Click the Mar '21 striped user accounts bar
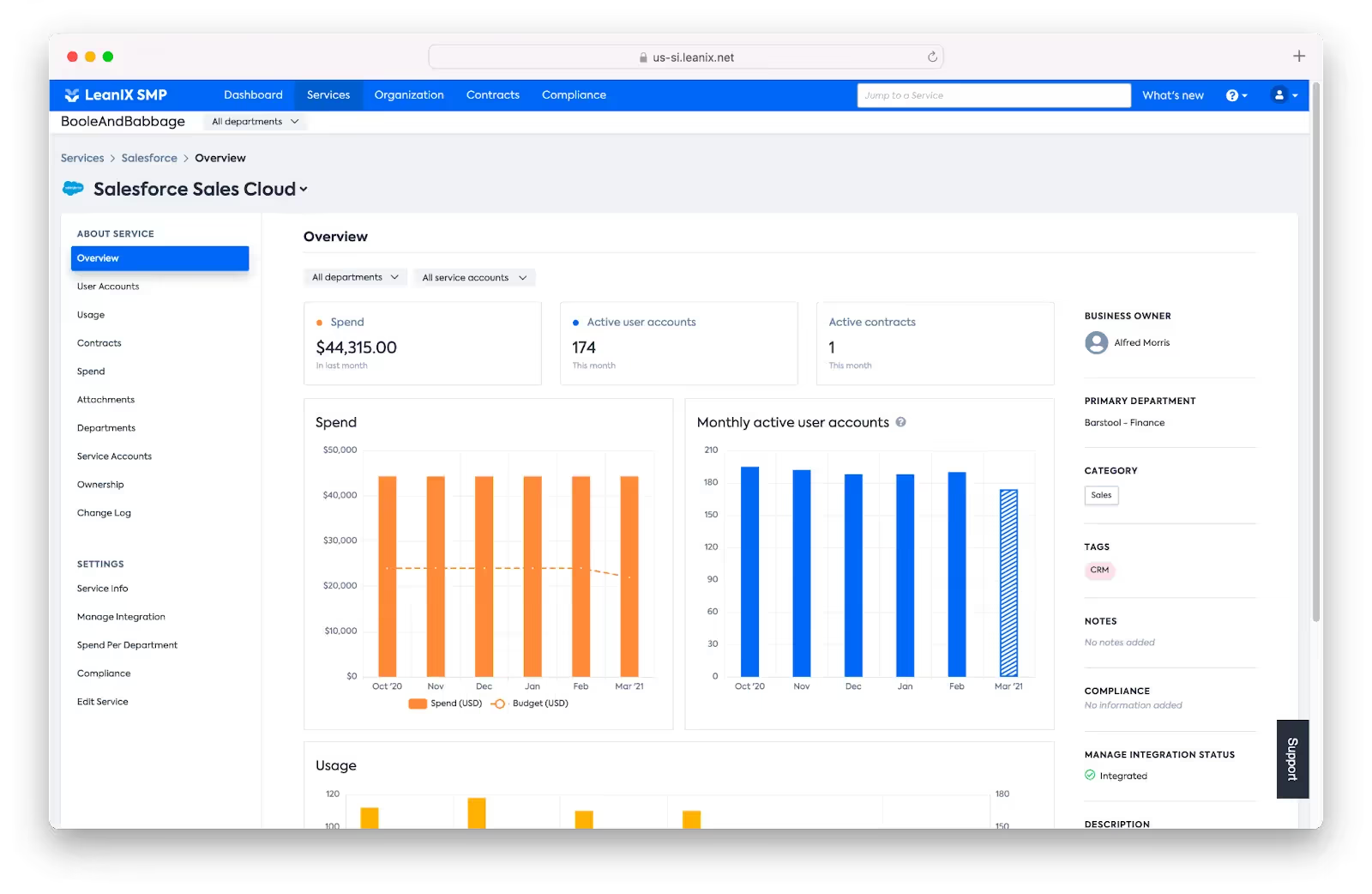 tap(1008, 583)
